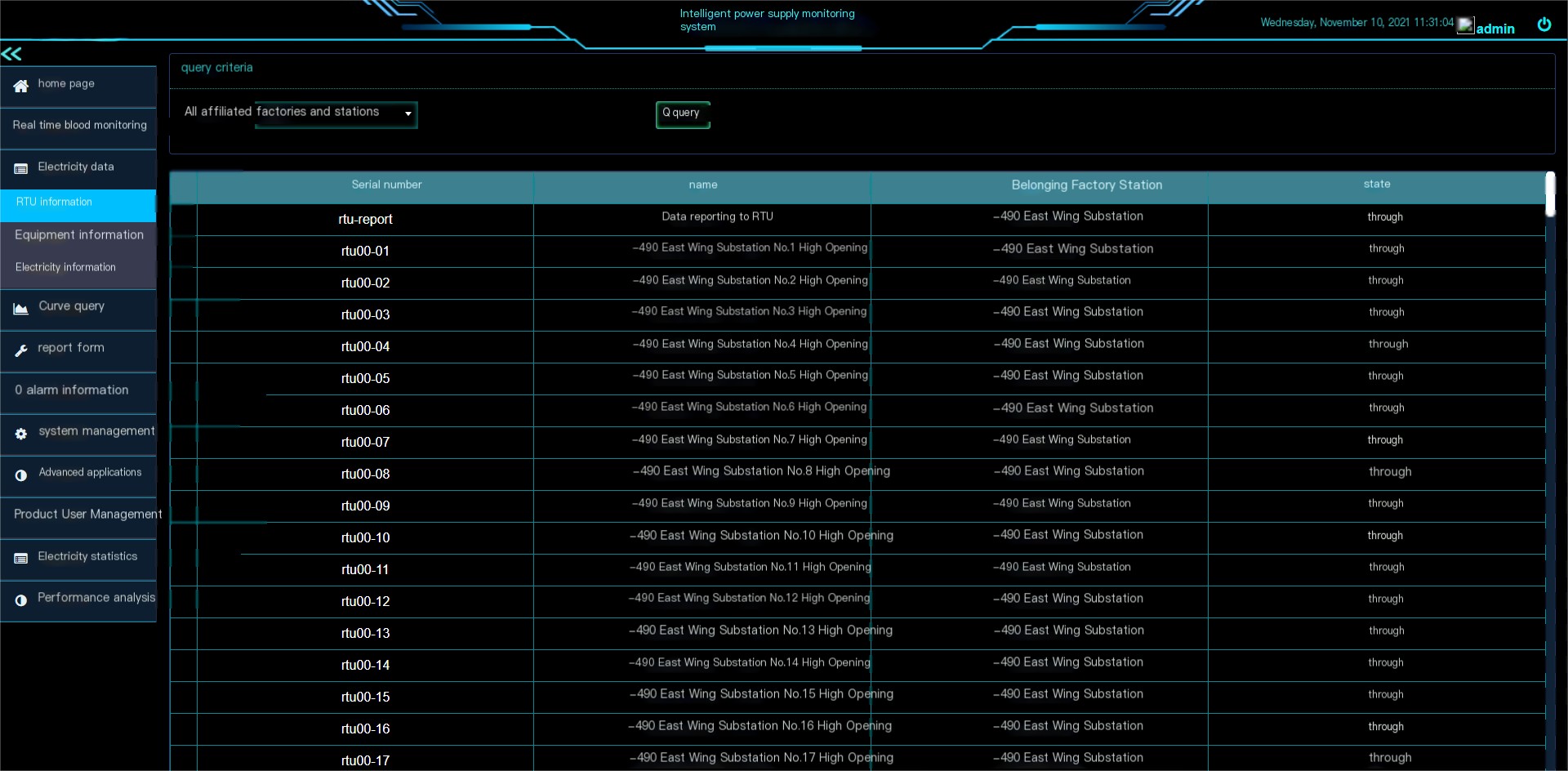Open Curve query via its chart icon
The height and width of the screenshot is (771, 1568).
(20, 309)
